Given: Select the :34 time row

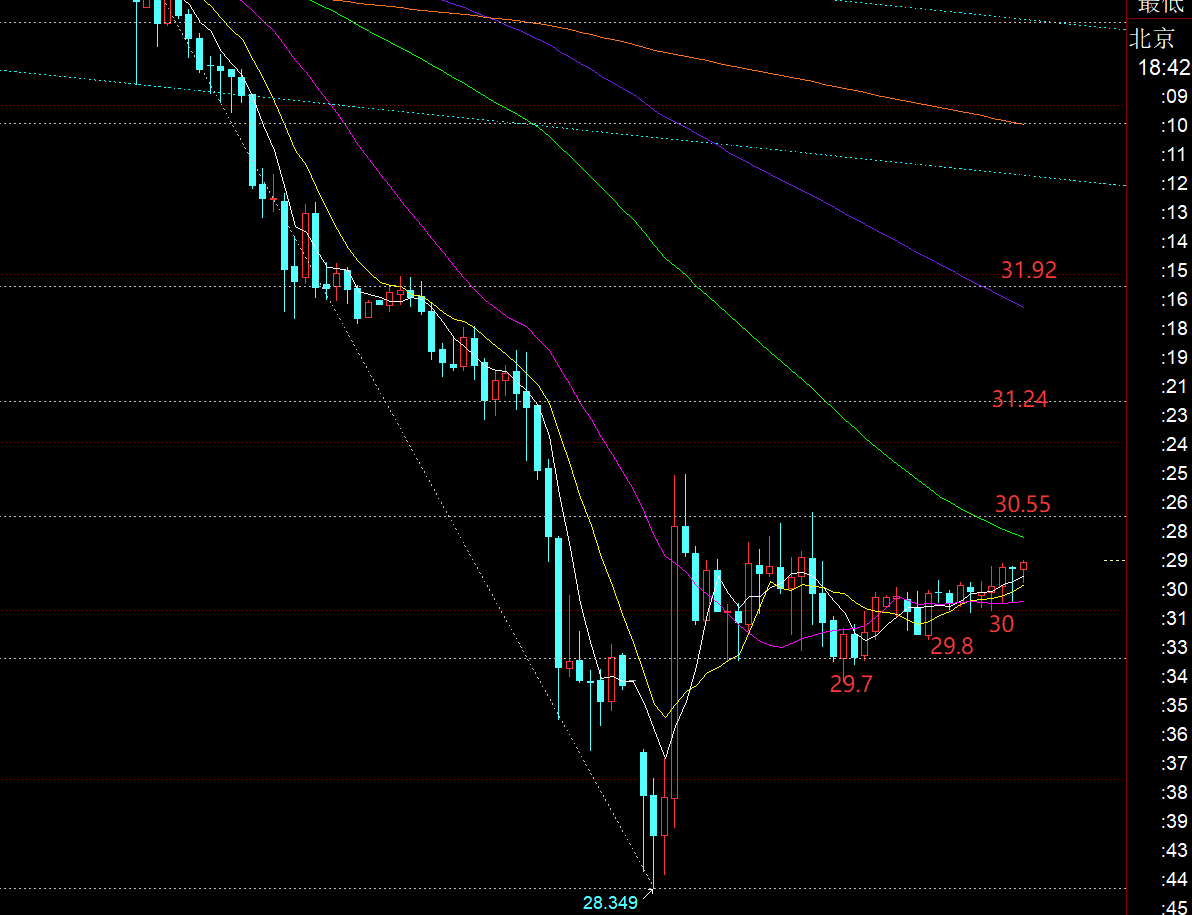Looking at the screenshot, I should pyautogui.click(x=1175, y=676).
